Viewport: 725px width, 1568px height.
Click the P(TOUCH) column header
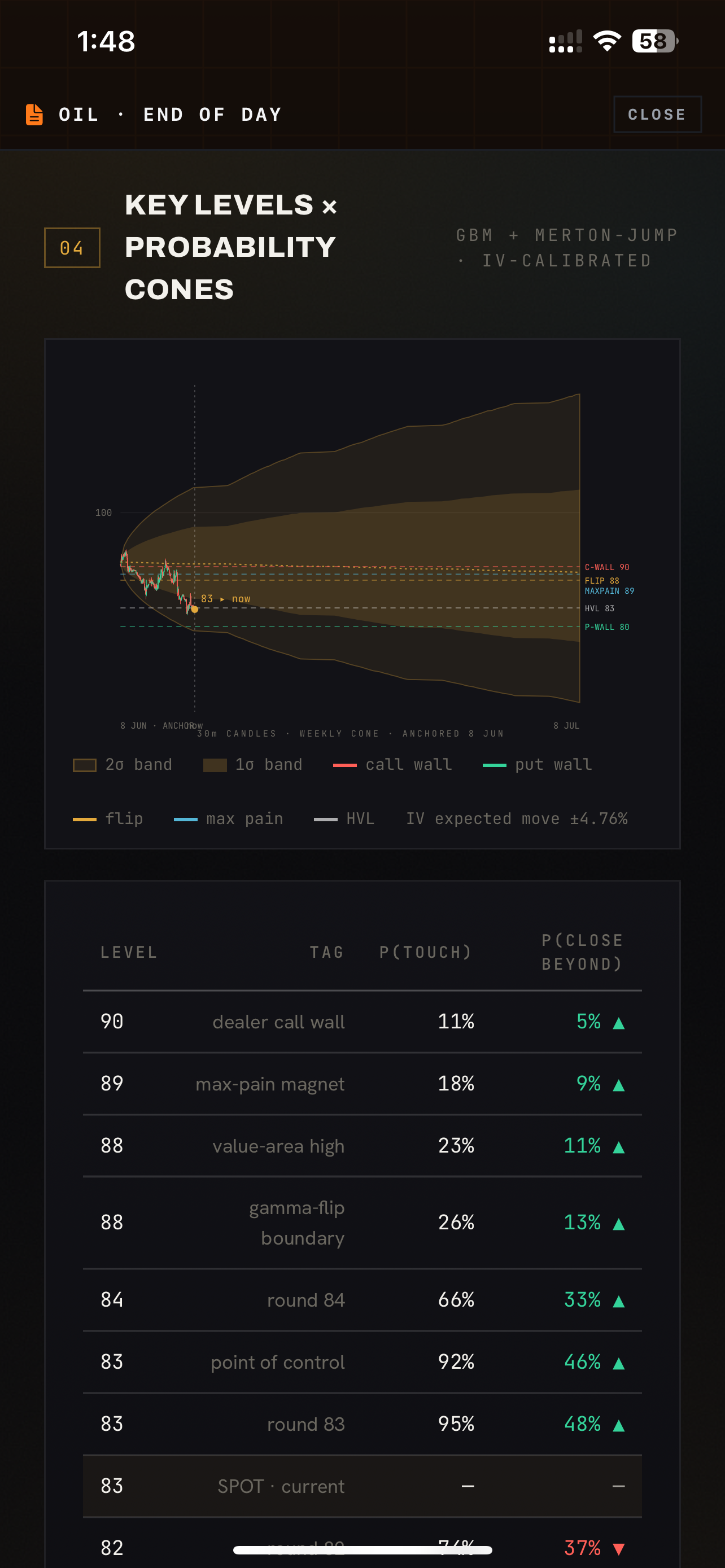pos(426,952)
